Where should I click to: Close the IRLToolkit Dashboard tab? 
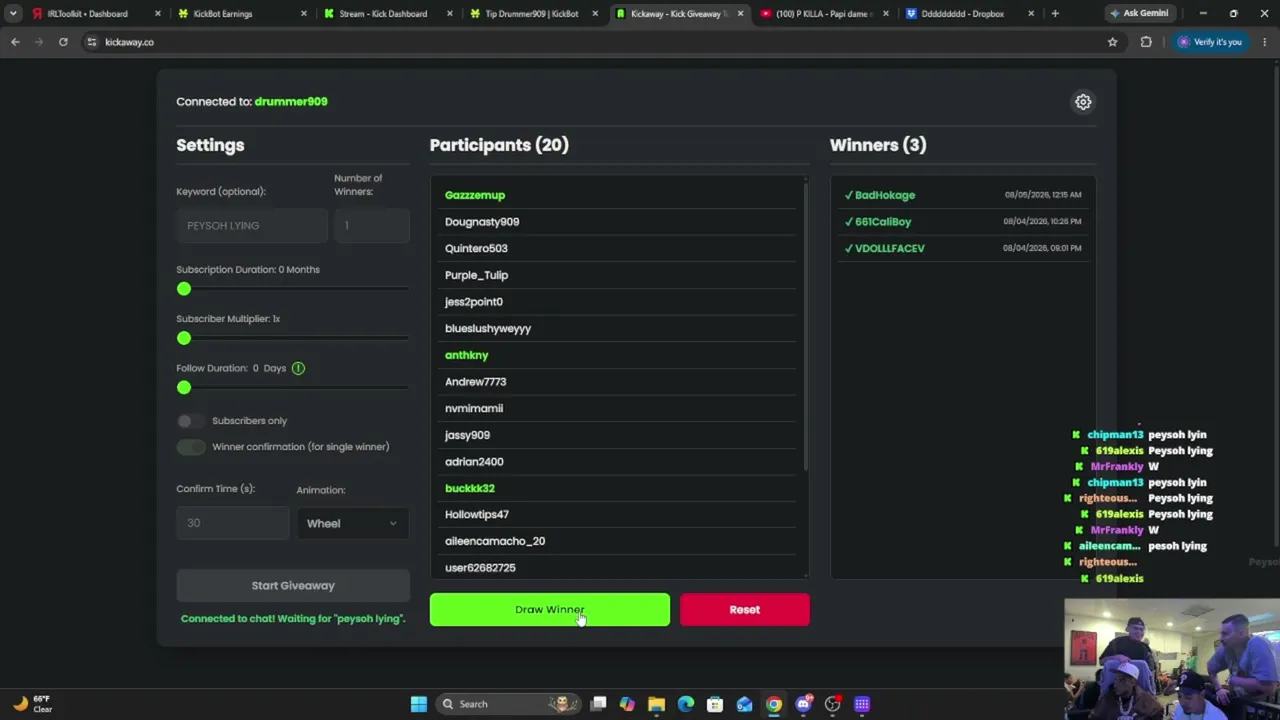coord(158,14)
